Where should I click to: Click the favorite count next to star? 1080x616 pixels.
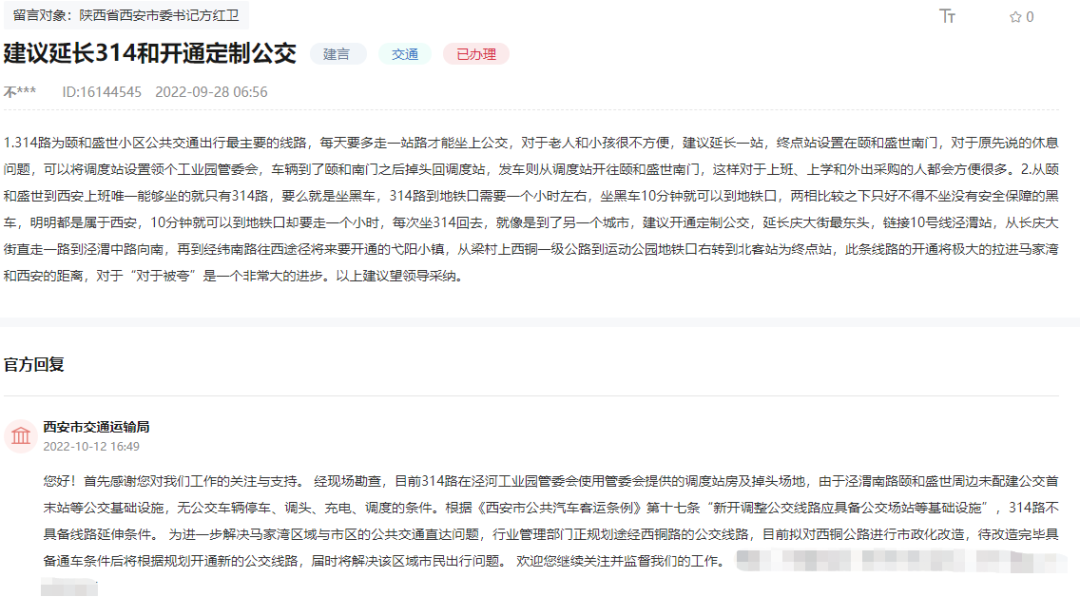click(1030, 17)
